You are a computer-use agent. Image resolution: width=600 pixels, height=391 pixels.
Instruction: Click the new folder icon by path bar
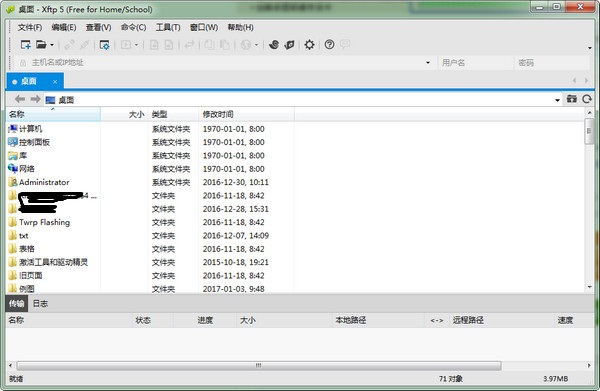pos(572,99)
